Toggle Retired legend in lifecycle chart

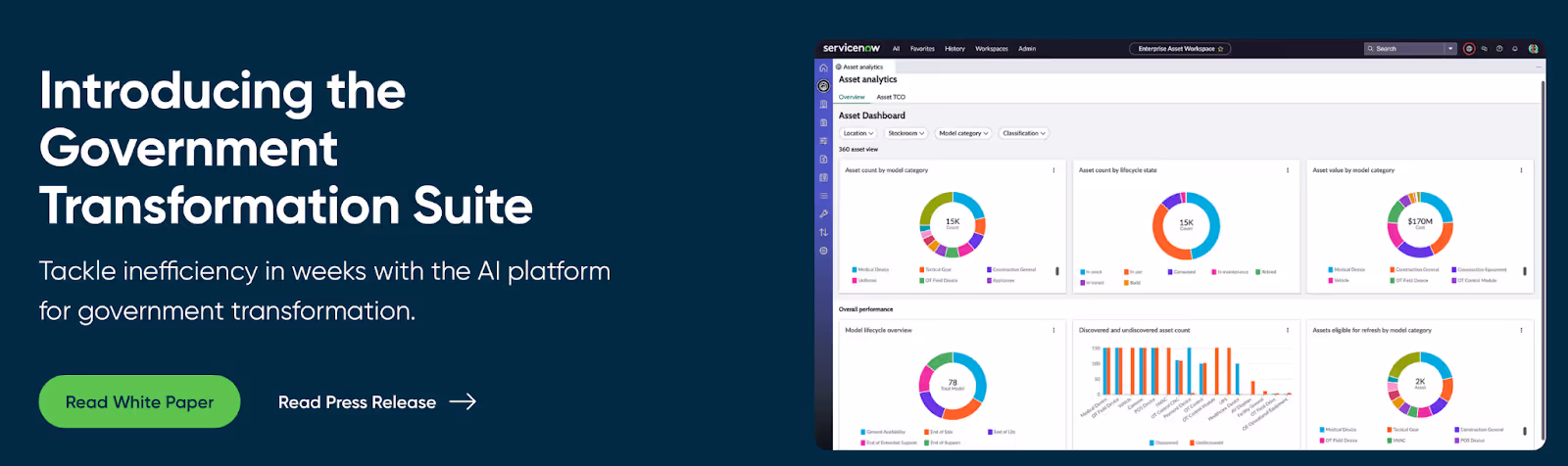click(x=1266, y=272)
